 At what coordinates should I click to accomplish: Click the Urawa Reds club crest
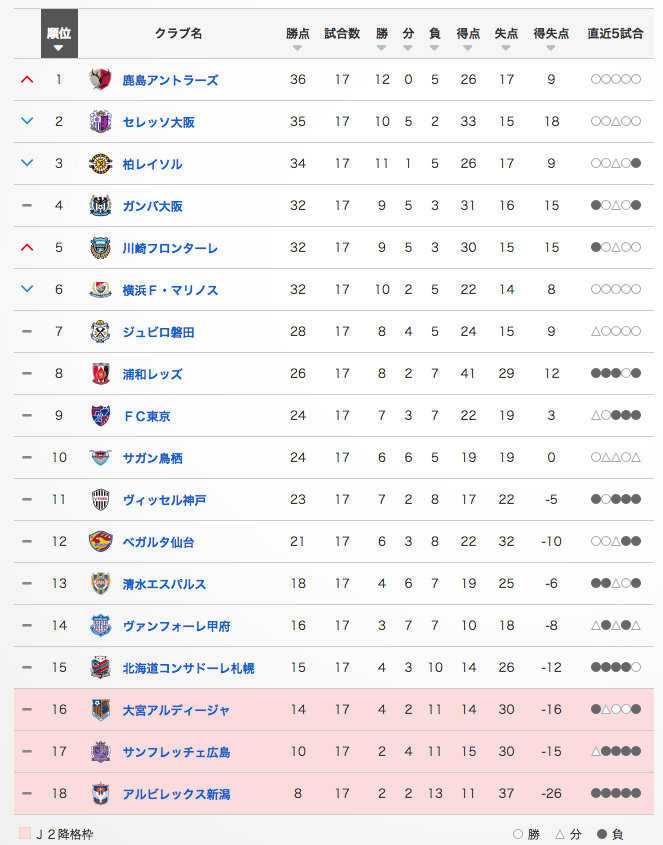click(100, 373)
